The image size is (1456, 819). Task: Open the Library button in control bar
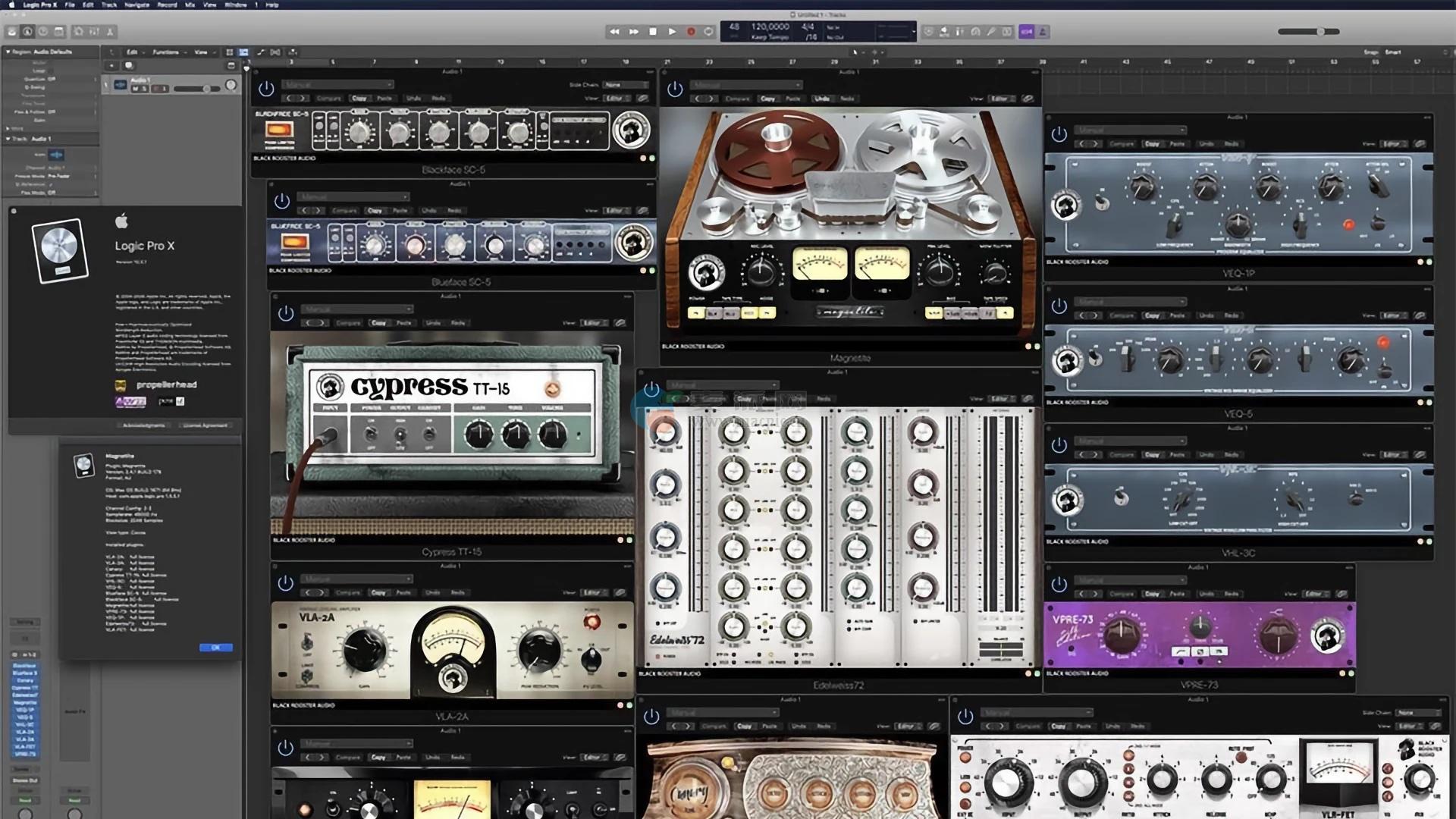pos(11,32)
